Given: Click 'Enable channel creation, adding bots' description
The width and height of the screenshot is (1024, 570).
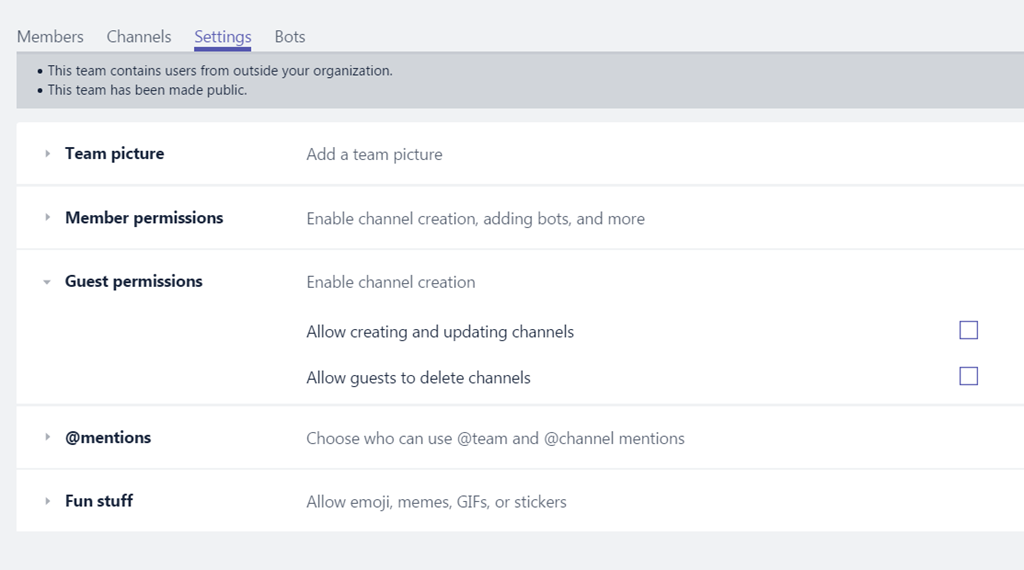Looking at the screenshot, I should coord(475,219).
